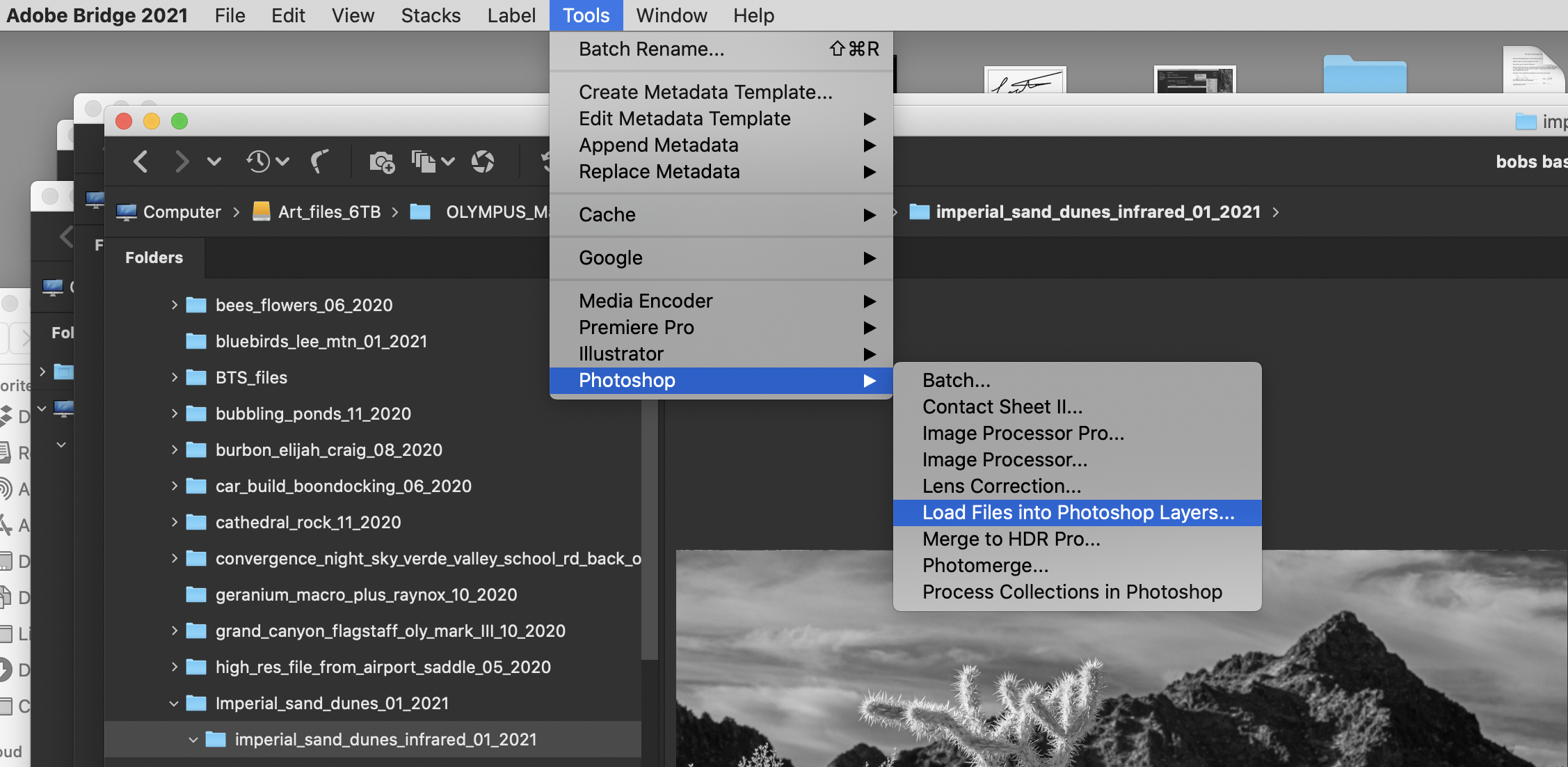Screen dimensions: 1568x767
Task: Click the boomerang return-to-app icon
Action: pyautogui.click(x=319, y=161)
